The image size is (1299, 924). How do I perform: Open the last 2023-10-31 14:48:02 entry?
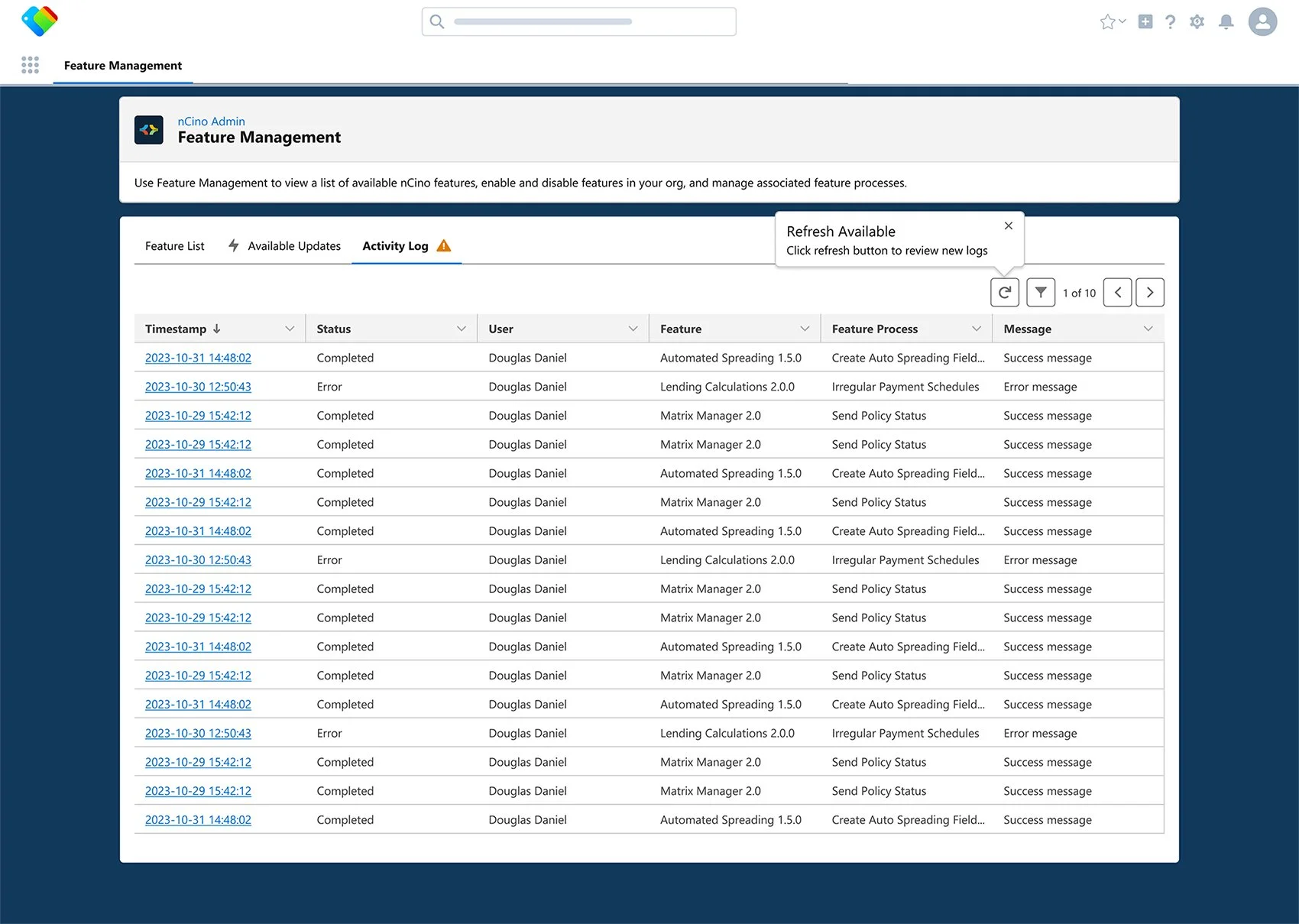tap(198, 820)
